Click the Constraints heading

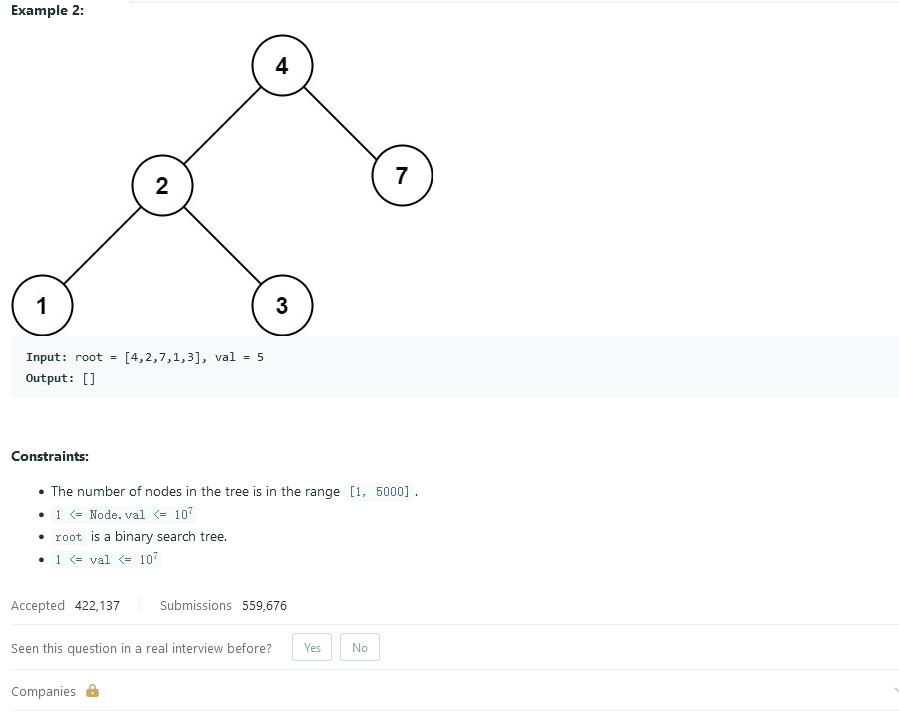click(x=50, y=456)
